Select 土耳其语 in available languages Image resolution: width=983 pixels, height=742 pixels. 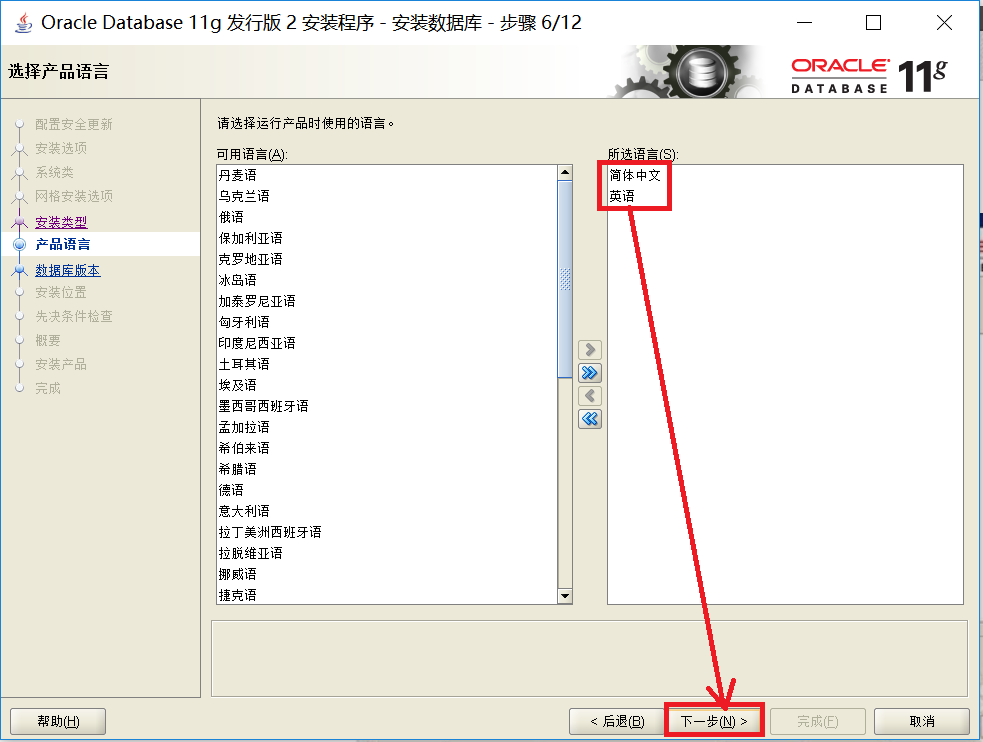387,364
